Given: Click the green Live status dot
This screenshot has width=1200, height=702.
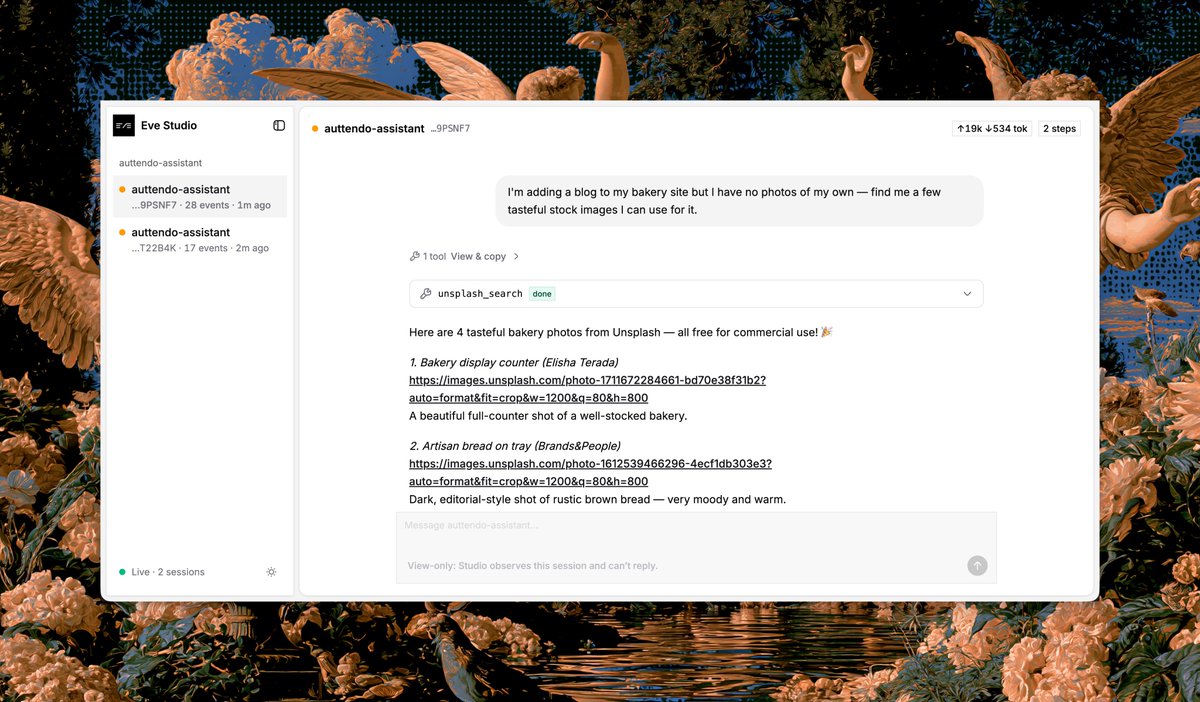Looking at the screenshot, I should tap(122, 572).
